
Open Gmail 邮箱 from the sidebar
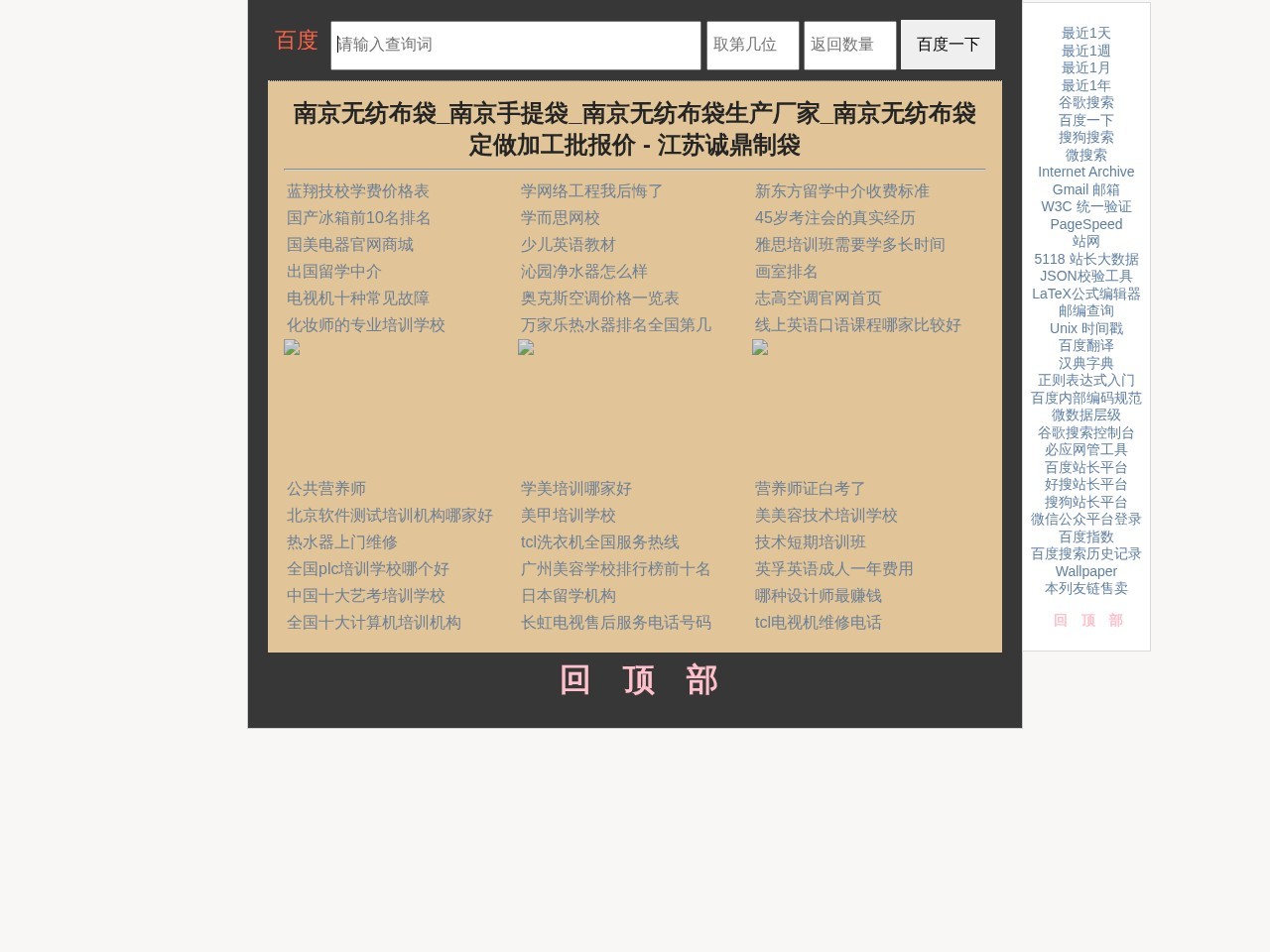pyautogui.click(x=1085, y=189)
